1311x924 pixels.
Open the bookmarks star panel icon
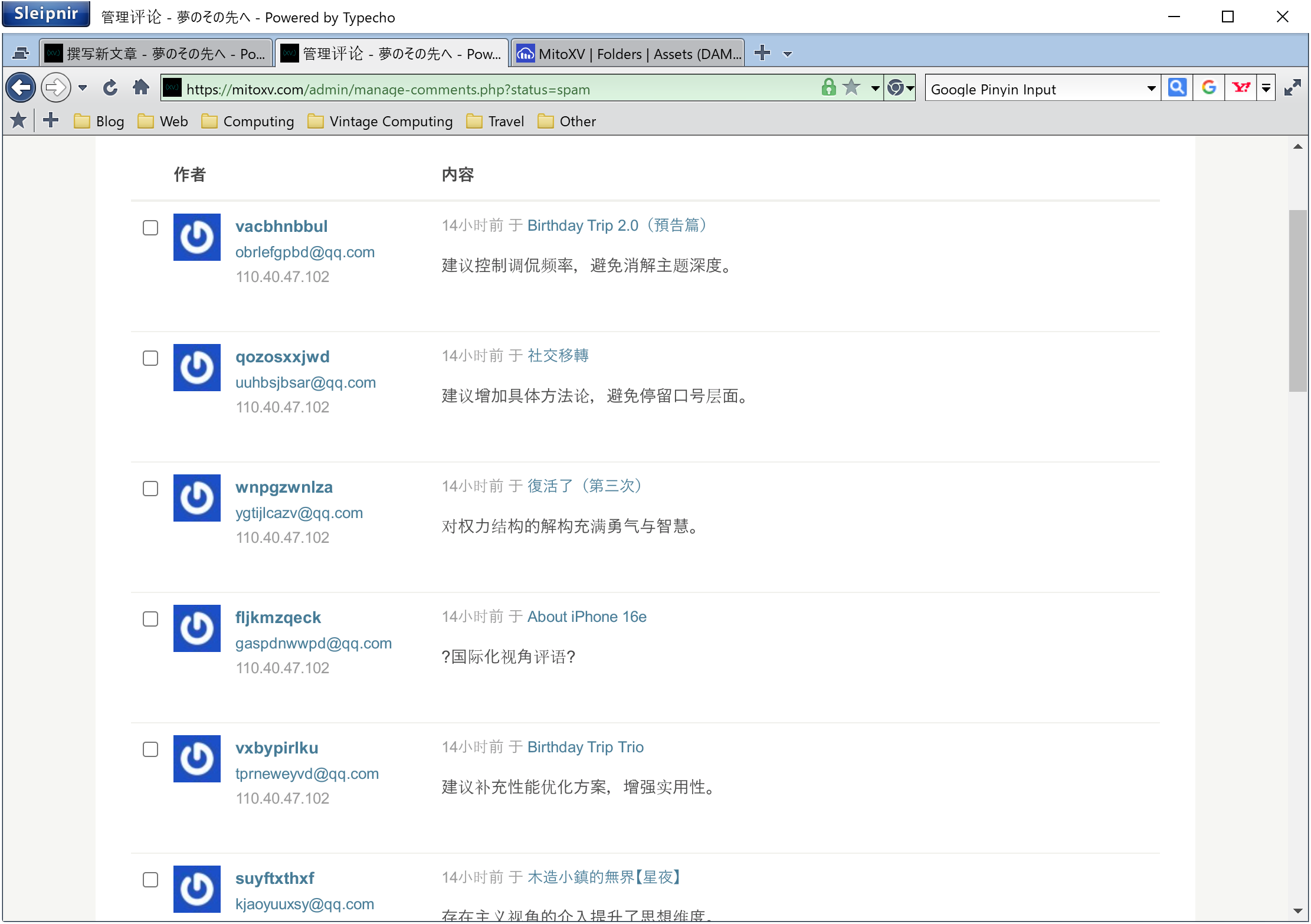pyautogui.click(x=18, y=120)
